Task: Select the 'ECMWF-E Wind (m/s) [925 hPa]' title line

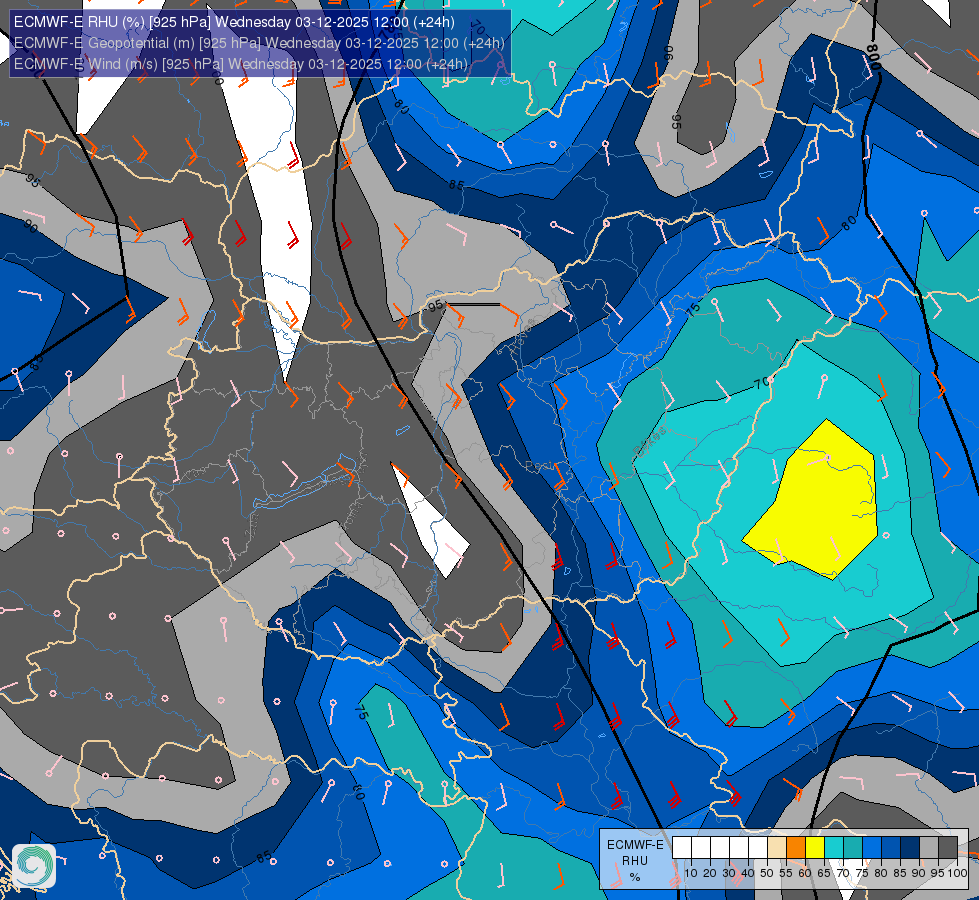Action: pyautogui.click(x=240, y=64)
